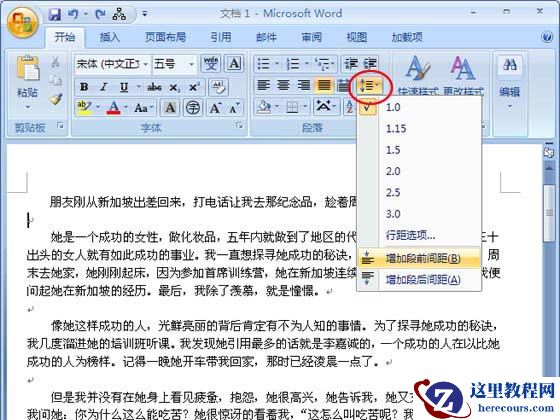The height and width of the screenshot is (420, 560).
Task: Copy selection with copy icon
Action: click(55, 81)
